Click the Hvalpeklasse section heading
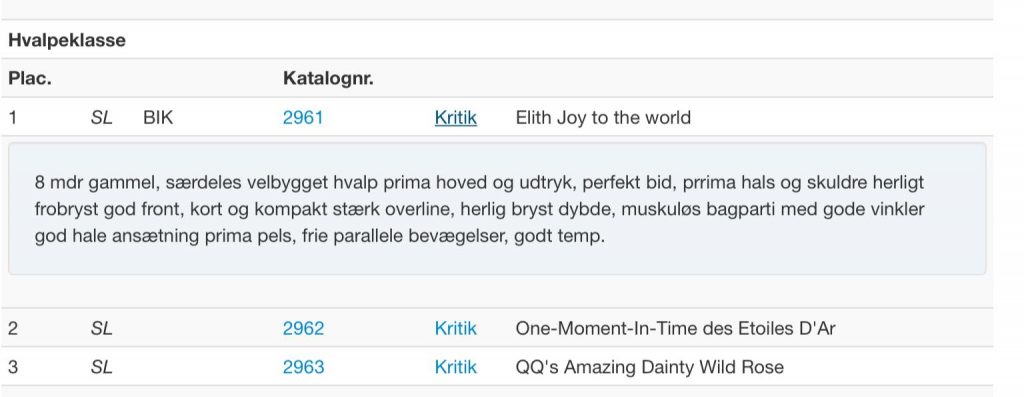The image size is (1024, 397). point(67,40)
